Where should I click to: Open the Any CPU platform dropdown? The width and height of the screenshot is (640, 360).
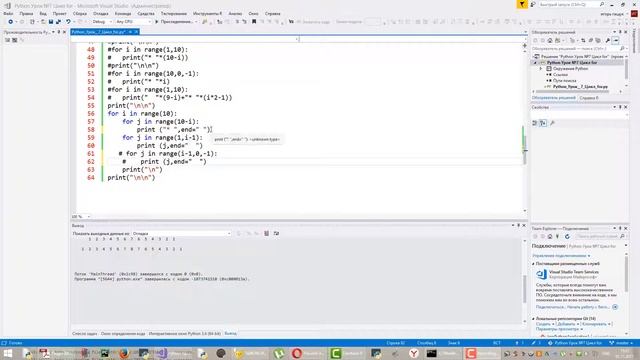133,22
